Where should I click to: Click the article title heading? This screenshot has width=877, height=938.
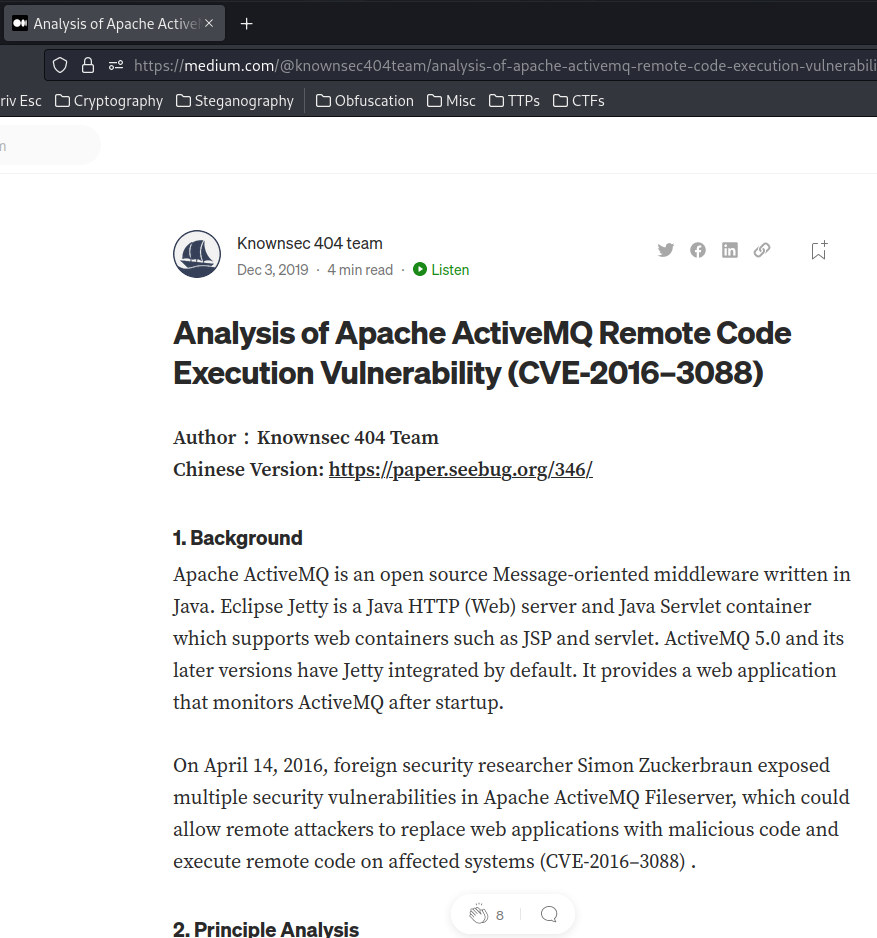482,353
